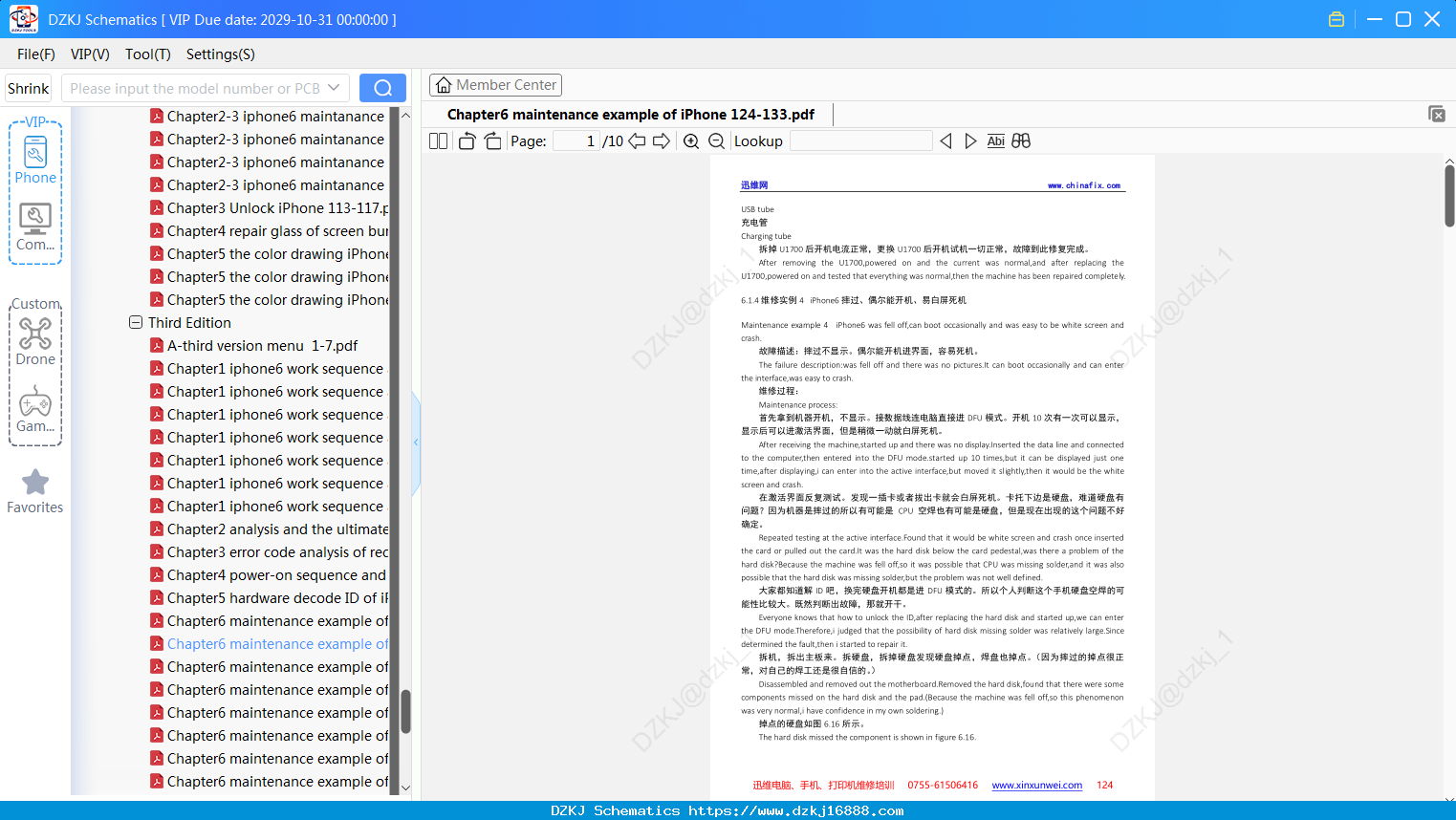Click the yellow toolbox icon in title bar
Screen dimensions: 1456x820
point(1336,19)
